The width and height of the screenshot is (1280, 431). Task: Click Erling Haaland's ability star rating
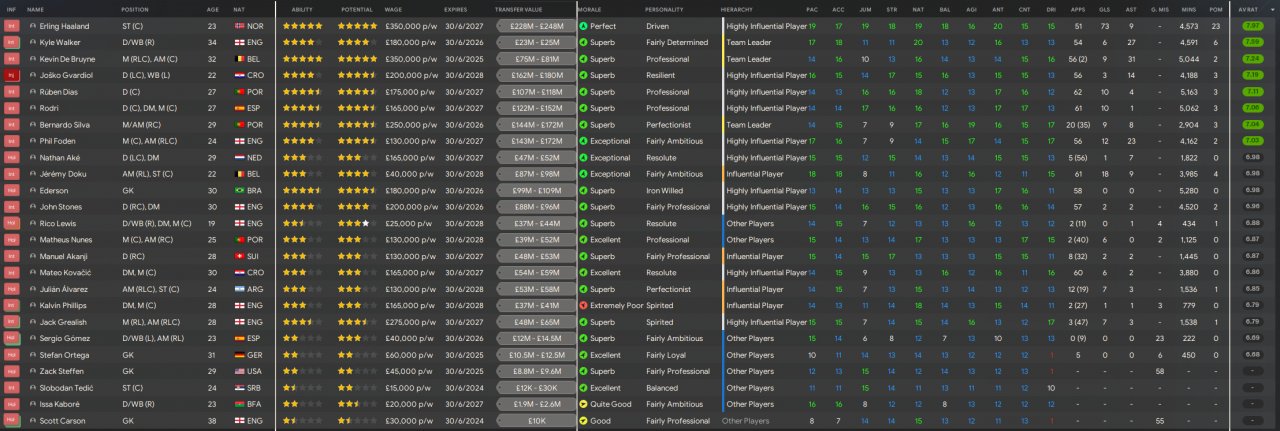click(303, 26)
